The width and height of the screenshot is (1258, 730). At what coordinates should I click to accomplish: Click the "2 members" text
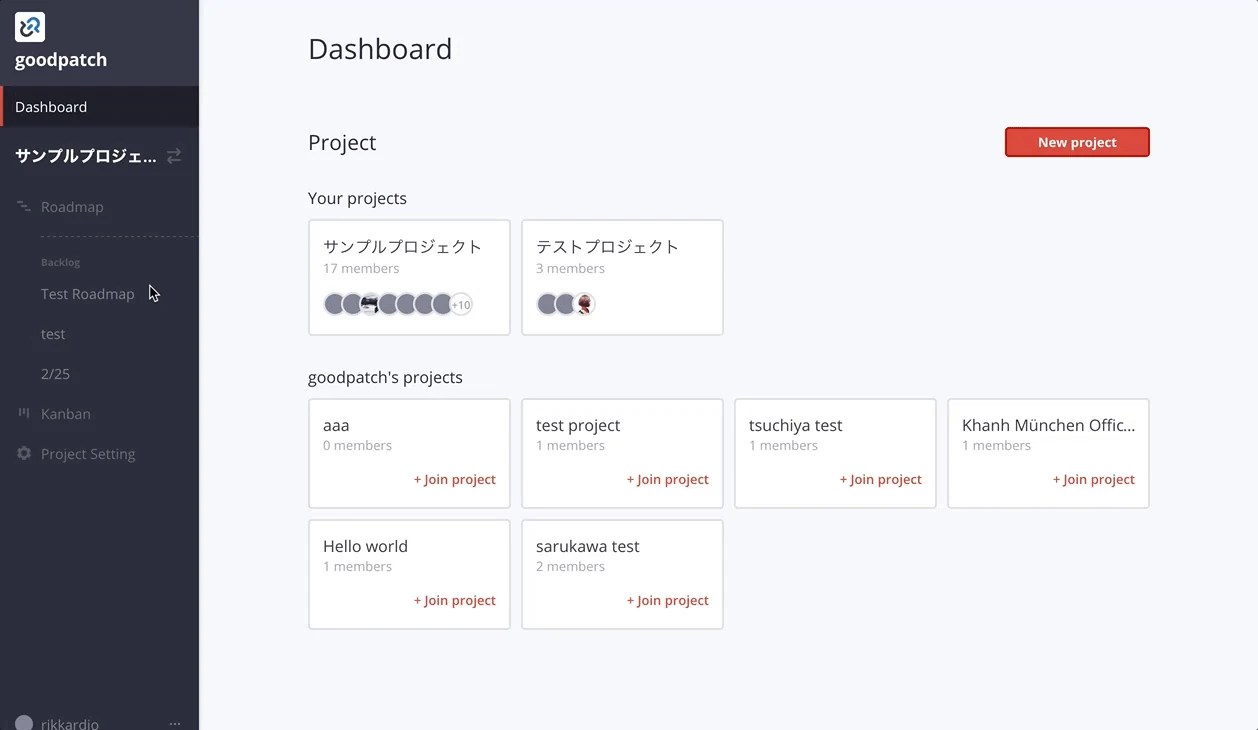(x=570, y=566)
